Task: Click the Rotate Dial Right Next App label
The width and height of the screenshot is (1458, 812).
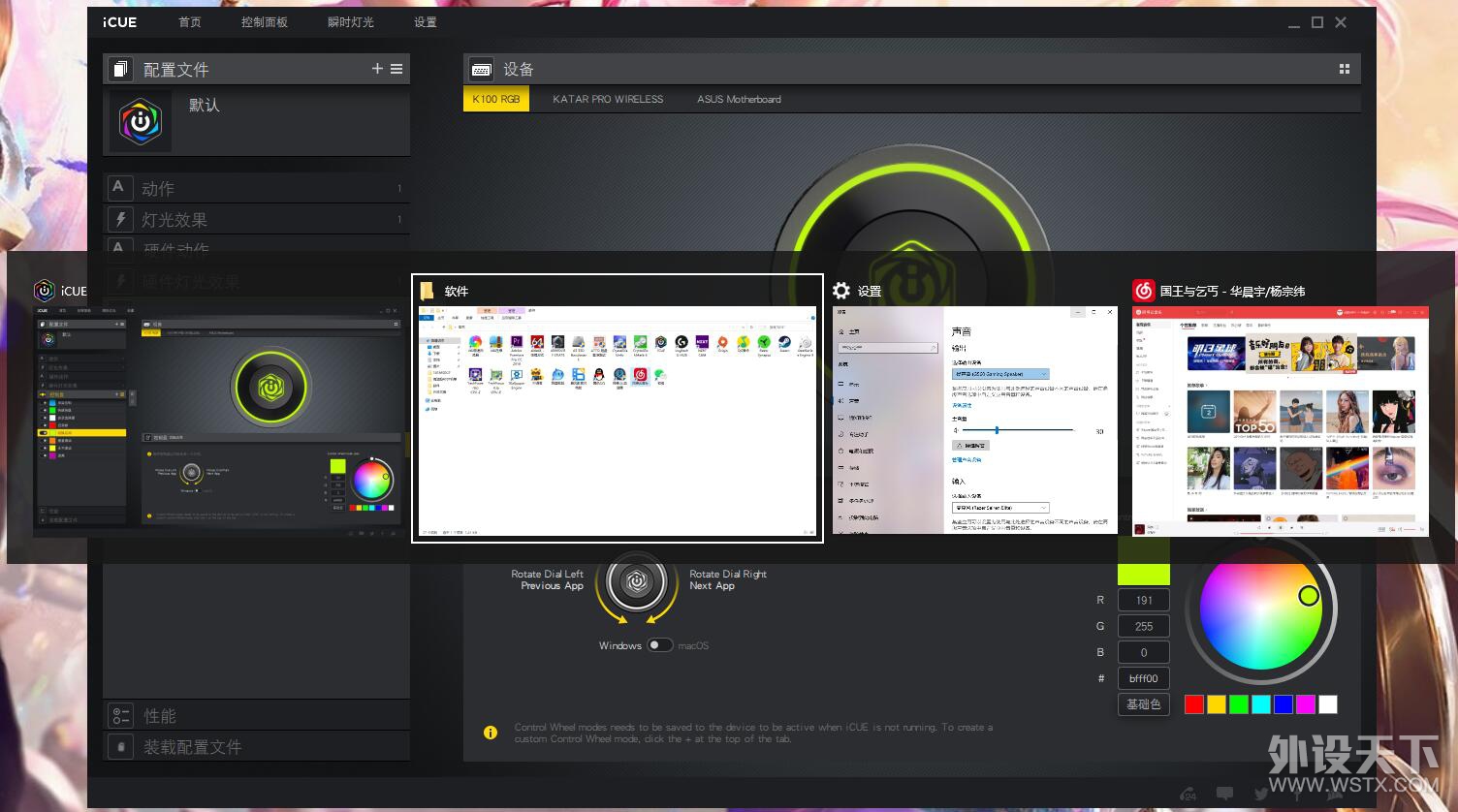Action: tap(727, 579)
